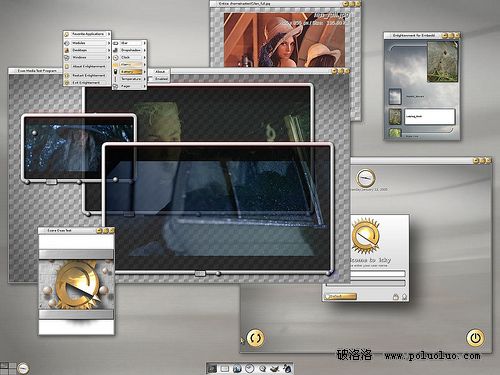Open the Modules submenu entry
500x375 pixels.
(x=87, y=43)
